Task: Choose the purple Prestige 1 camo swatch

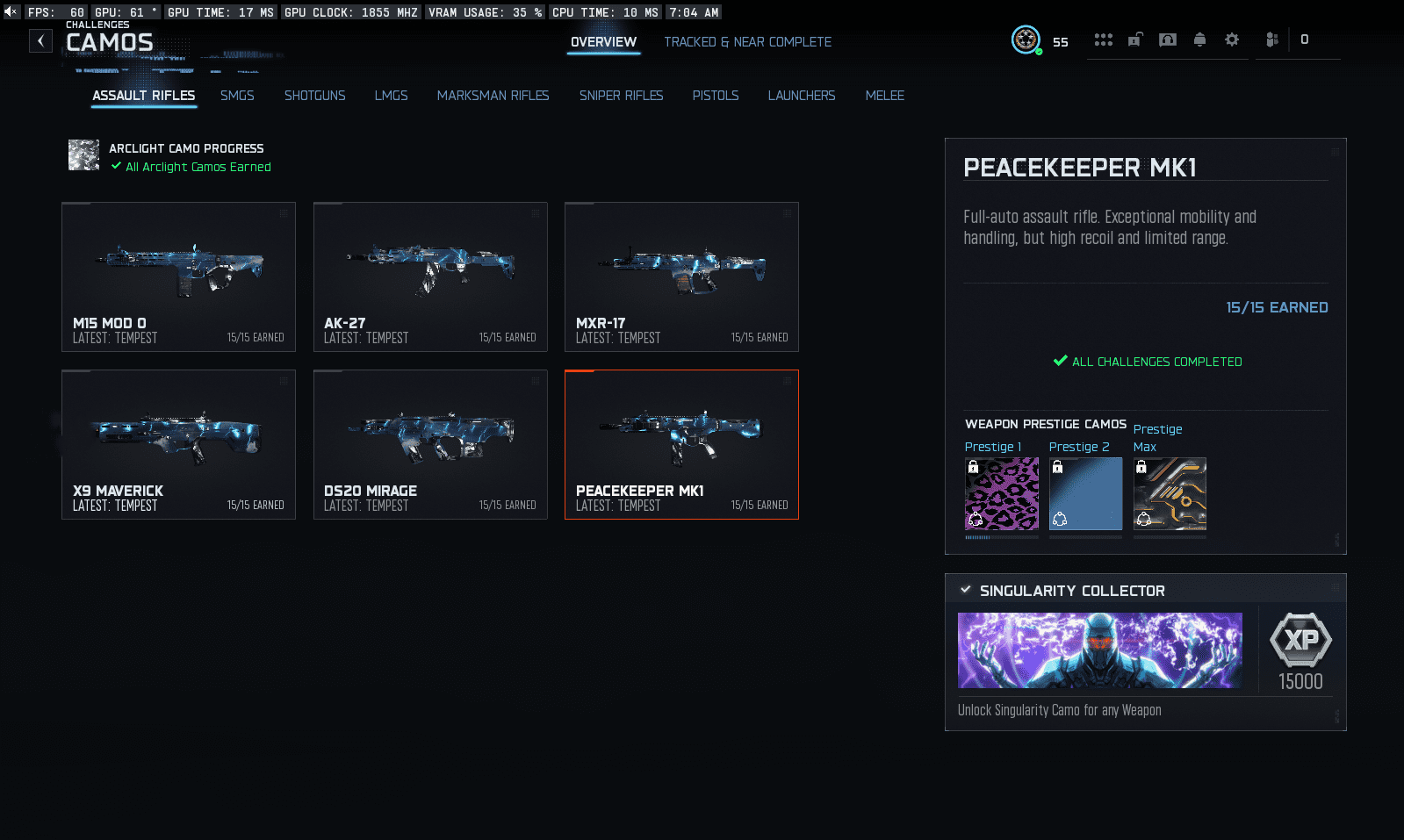Action: click(1001, 493)
